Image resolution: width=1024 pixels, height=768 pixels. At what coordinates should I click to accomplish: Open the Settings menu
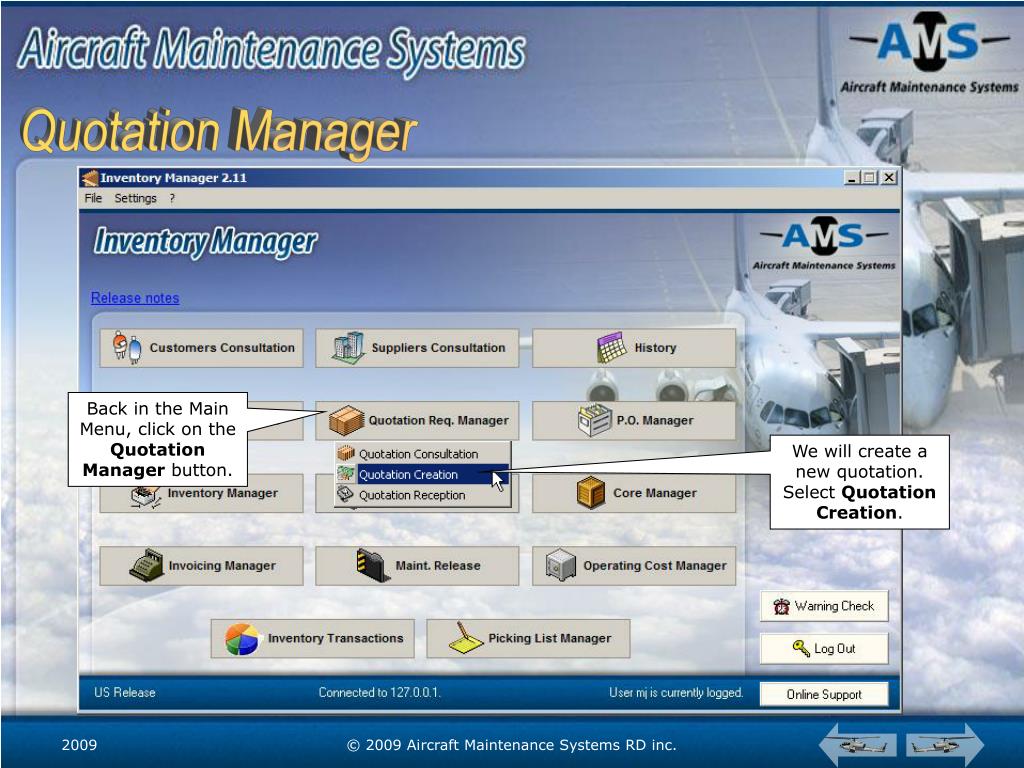point(135,198)
